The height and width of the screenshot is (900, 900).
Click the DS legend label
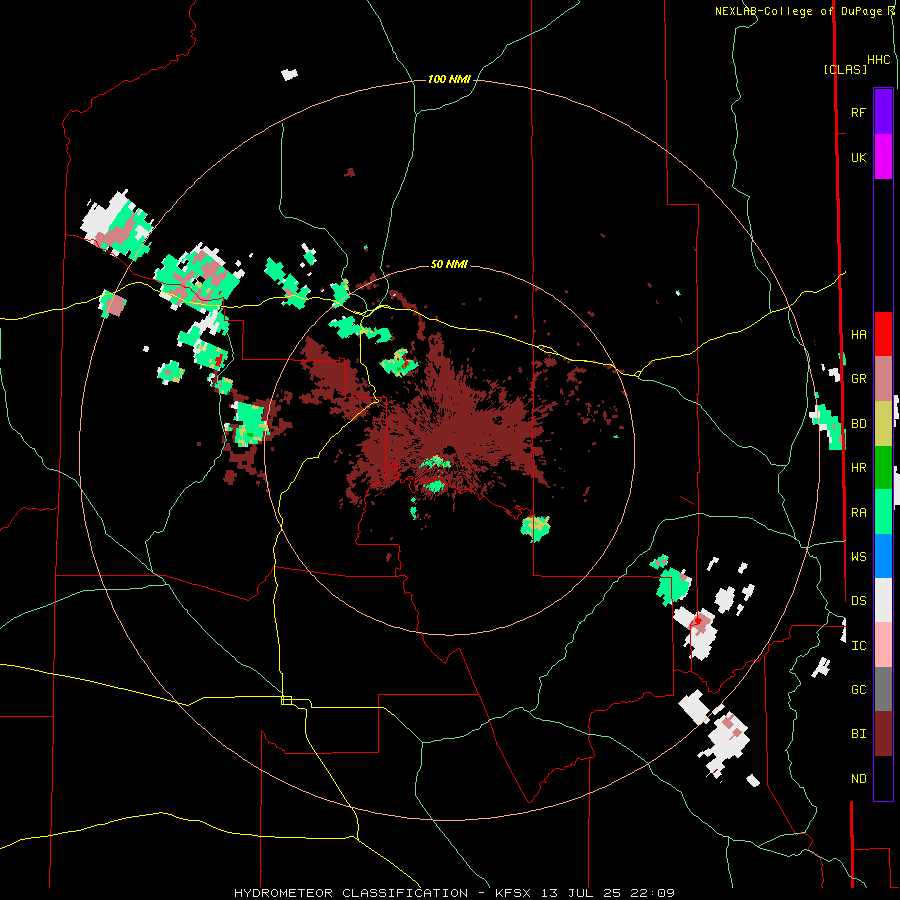[x=858, y=601]
